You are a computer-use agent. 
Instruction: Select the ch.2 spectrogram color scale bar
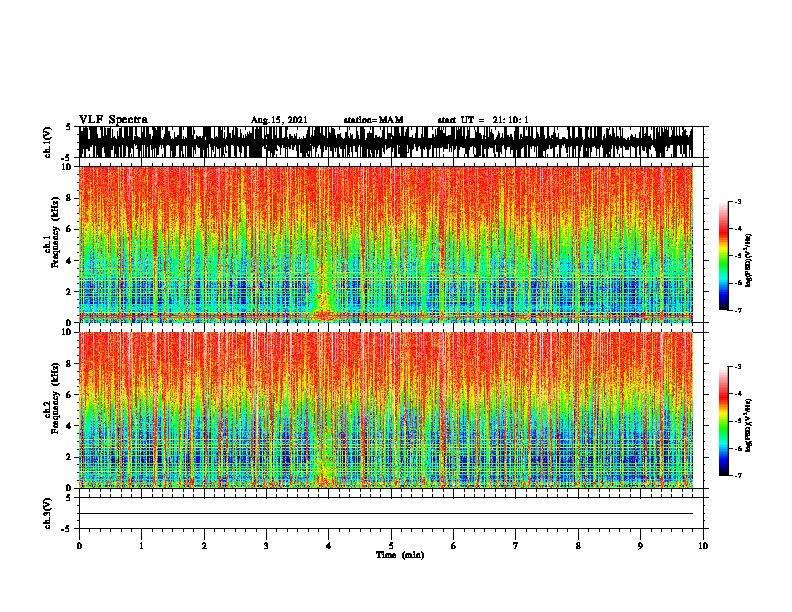(723, 421)
